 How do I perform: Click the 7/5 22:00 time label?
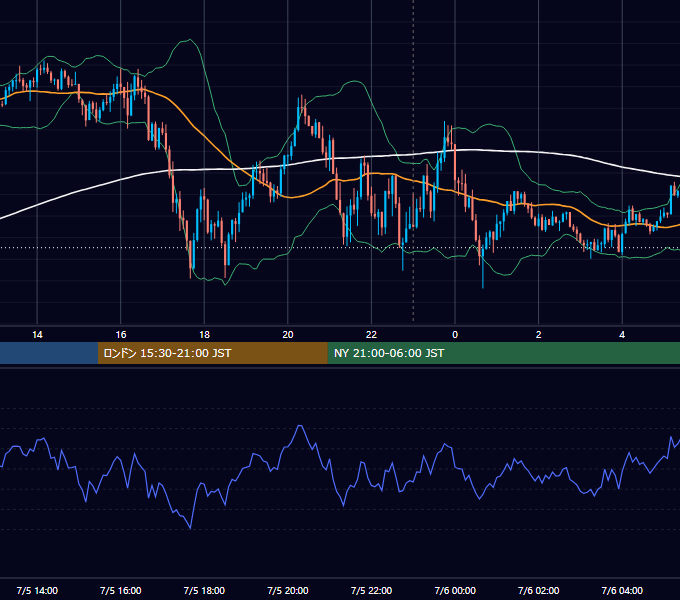[371, 590]
